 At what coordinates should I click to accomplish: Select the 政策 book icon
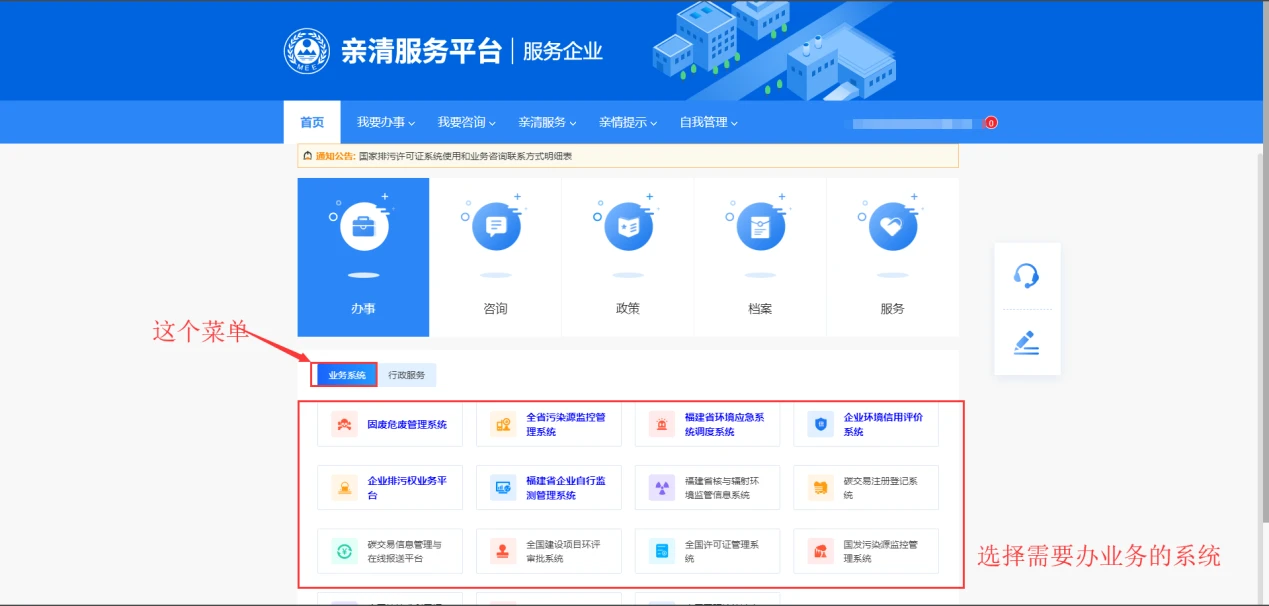[x=628, y=229]
